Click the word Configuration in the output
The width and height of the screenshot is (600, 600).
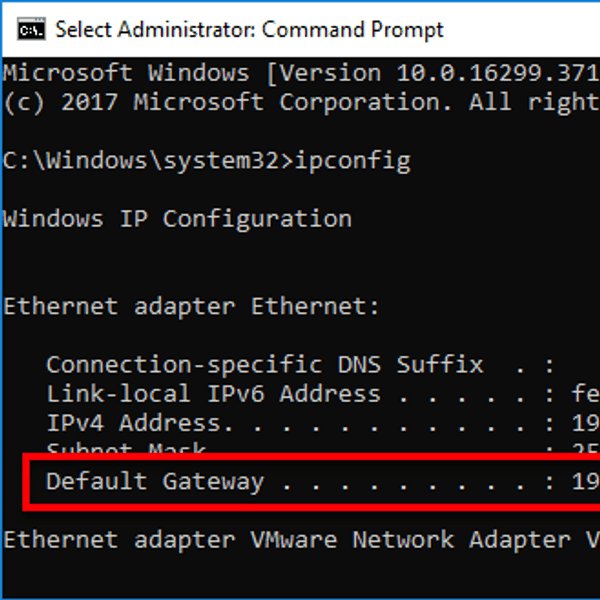click(257, 219)
